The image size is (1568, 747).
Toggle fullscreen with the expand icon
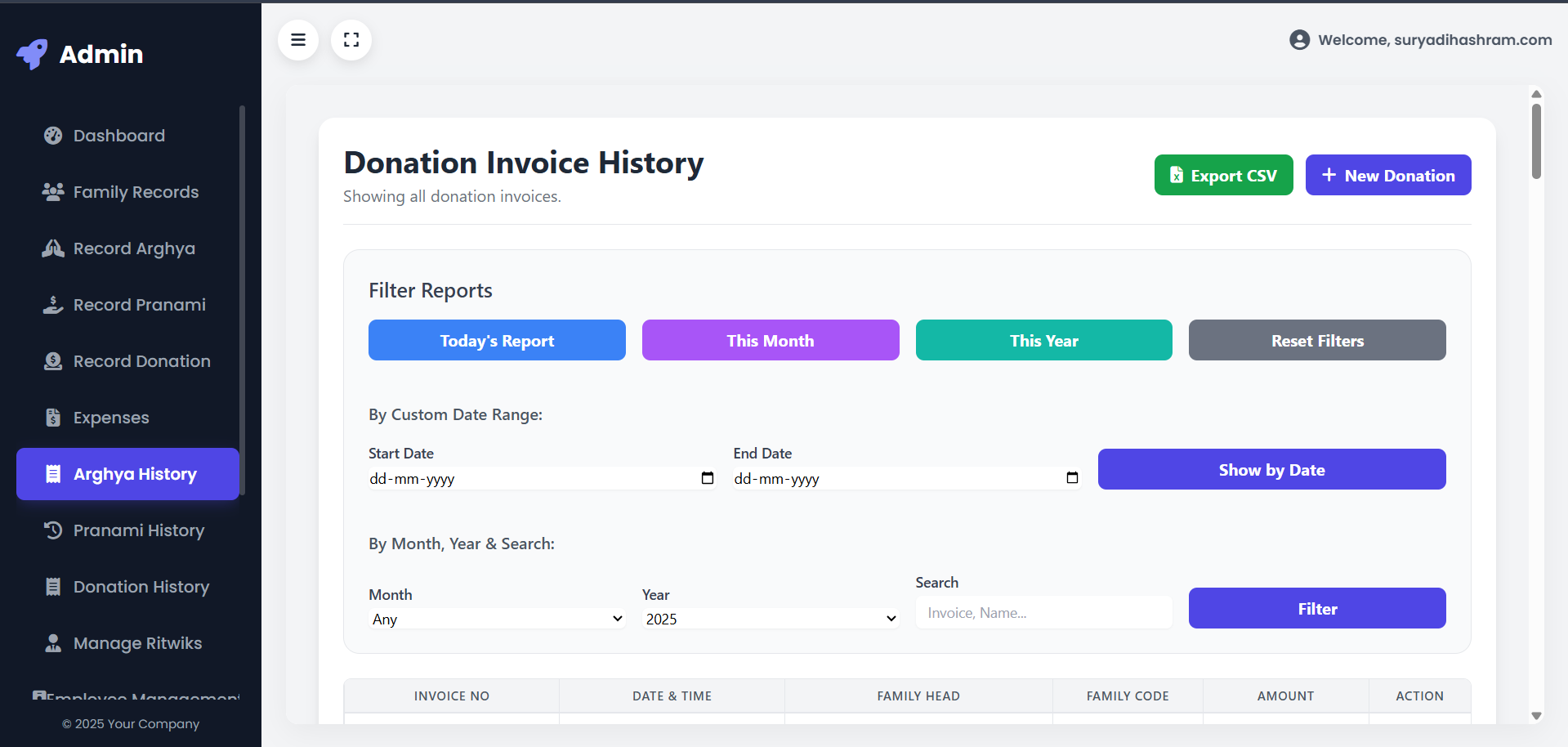351,40
